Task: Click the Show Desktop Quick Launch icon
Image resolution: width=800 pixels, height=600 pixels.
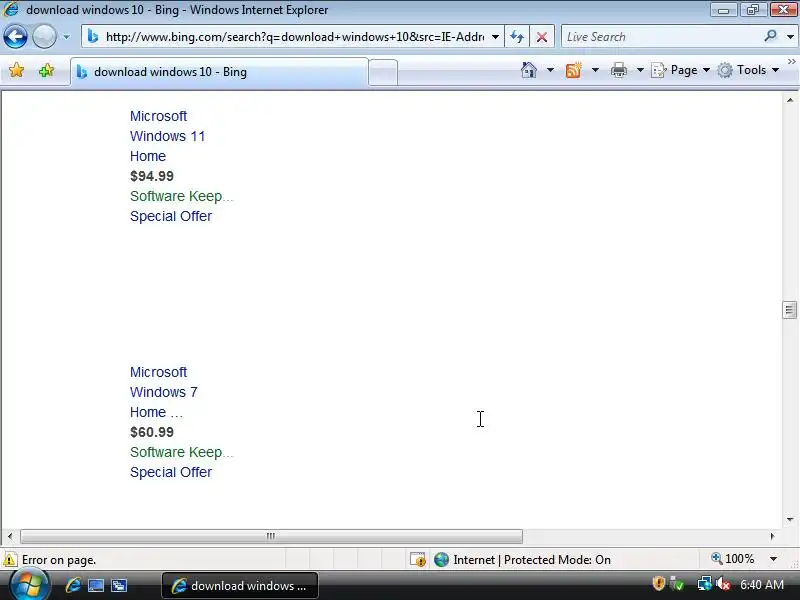Action: coord(96,585)
